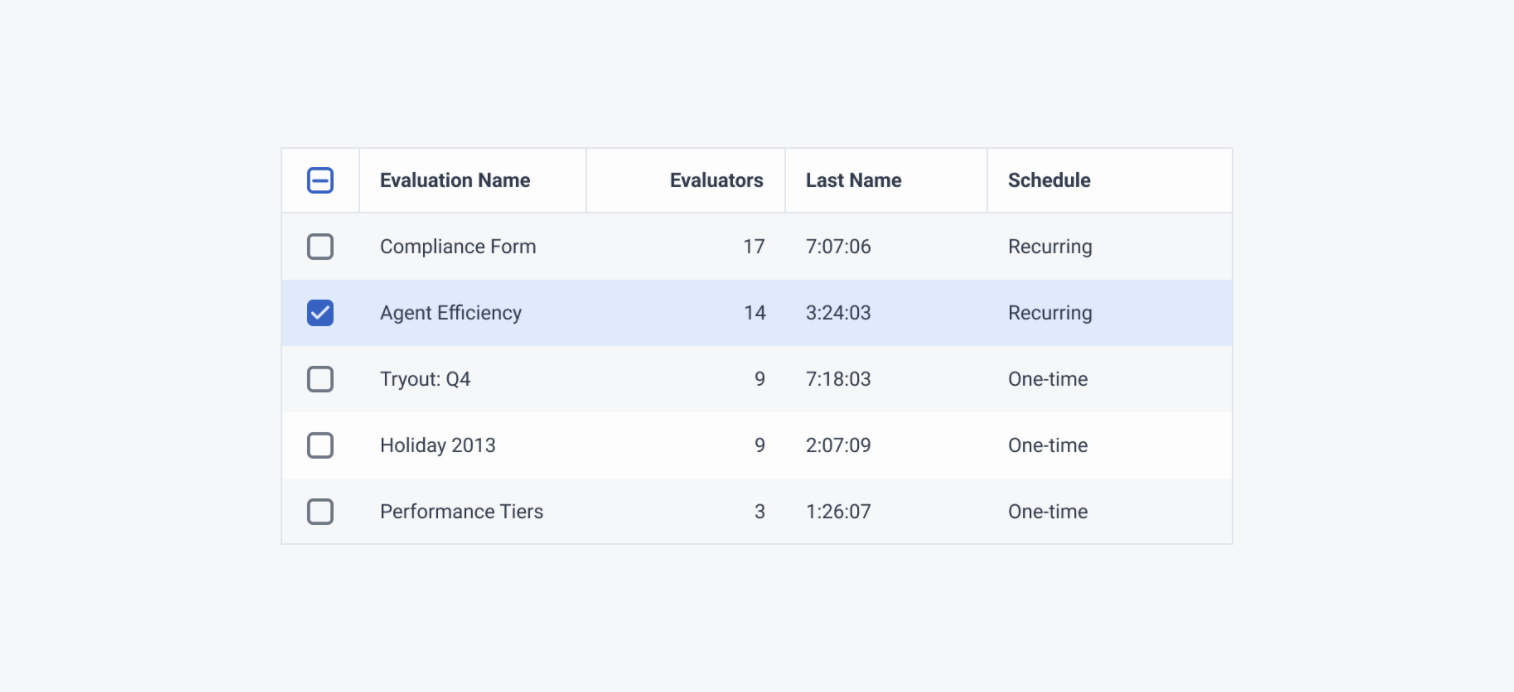
Task: Click Recurring in the Compliance Form row
Action: pyautogui.click(x=1050, y=247)
